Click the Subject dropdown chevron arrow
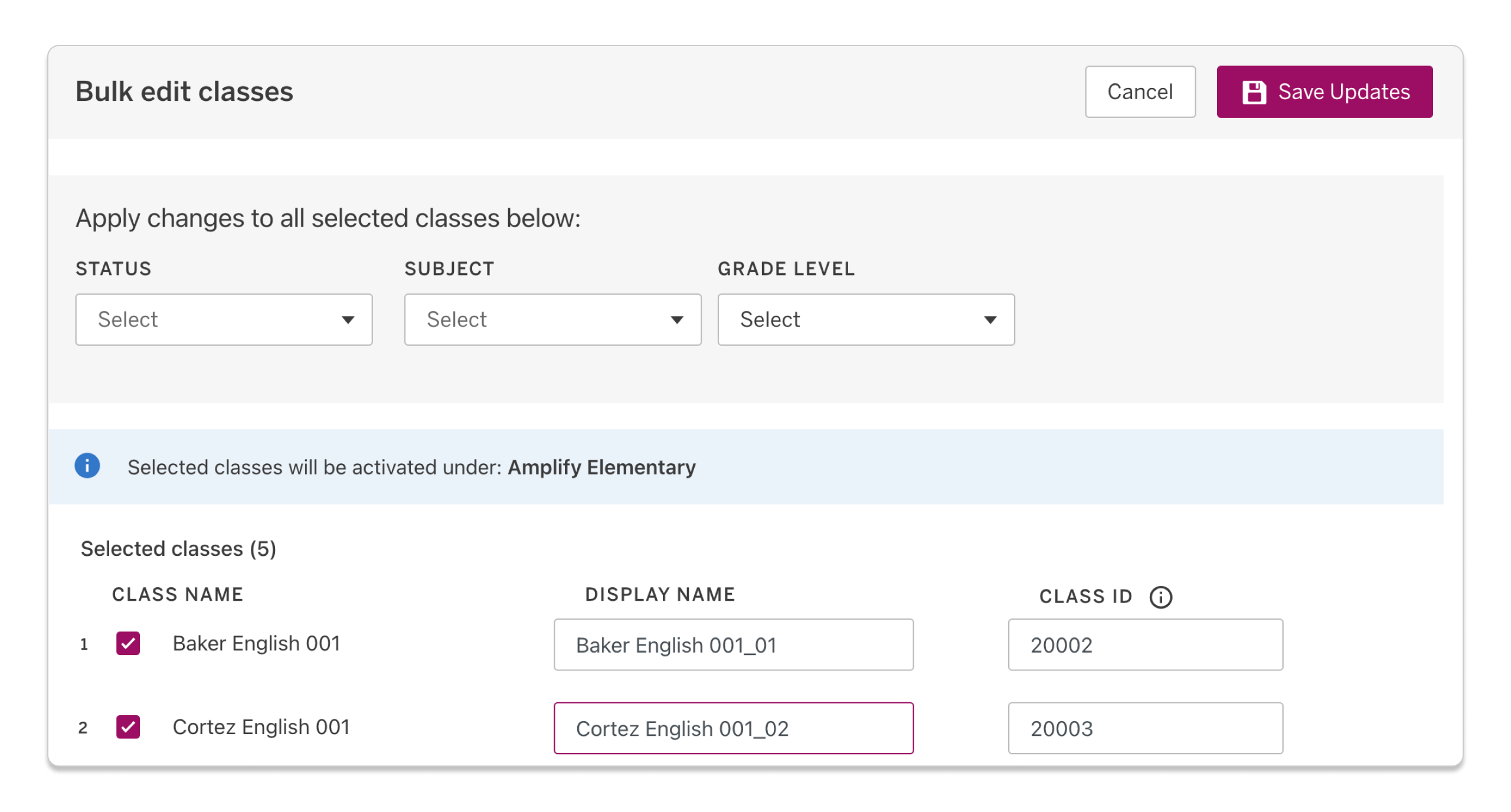 [676, 319]
